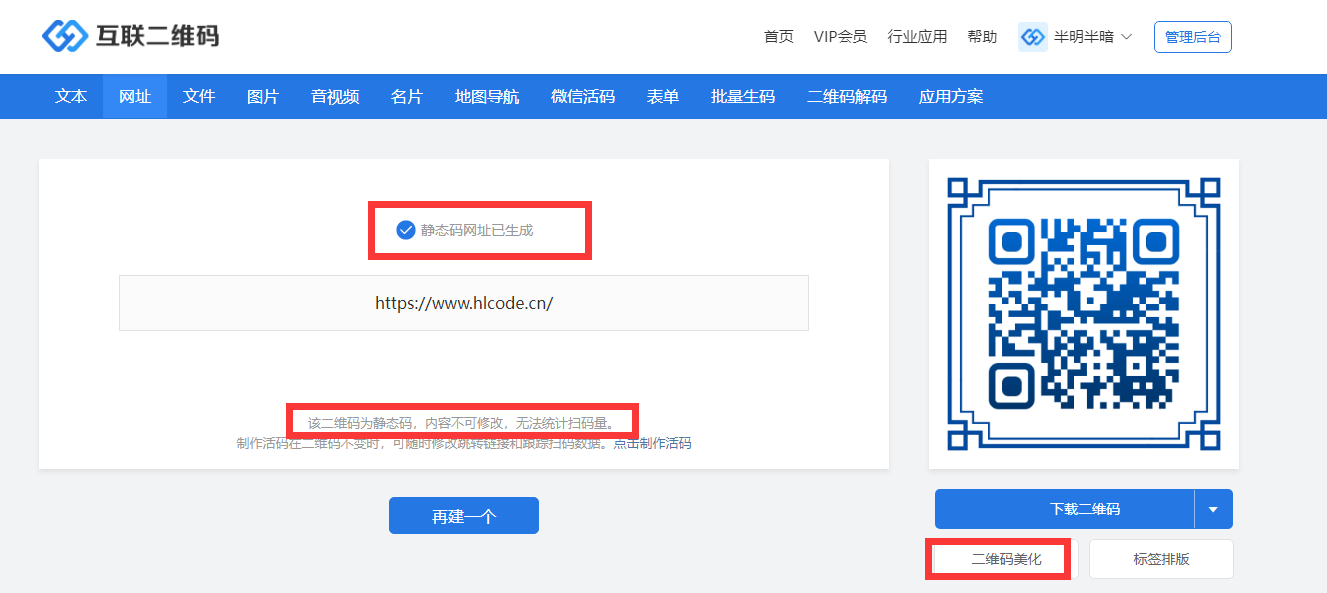1327x593 pixels.
Task: Click the 静态码网址已生成 status text
Action: 477,230
